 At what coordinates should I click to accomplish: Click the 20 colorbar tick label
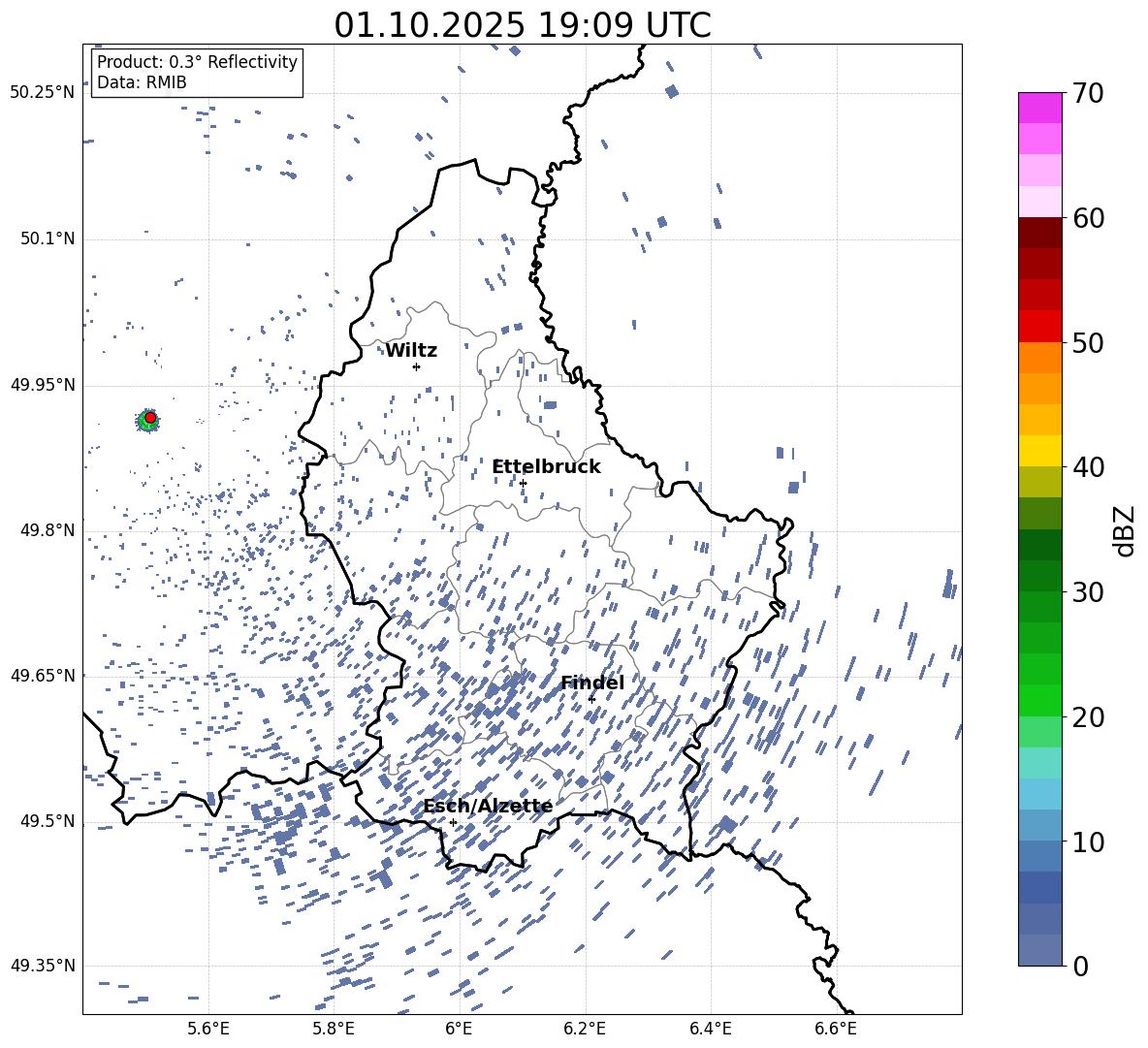(x=1089, y=717)
